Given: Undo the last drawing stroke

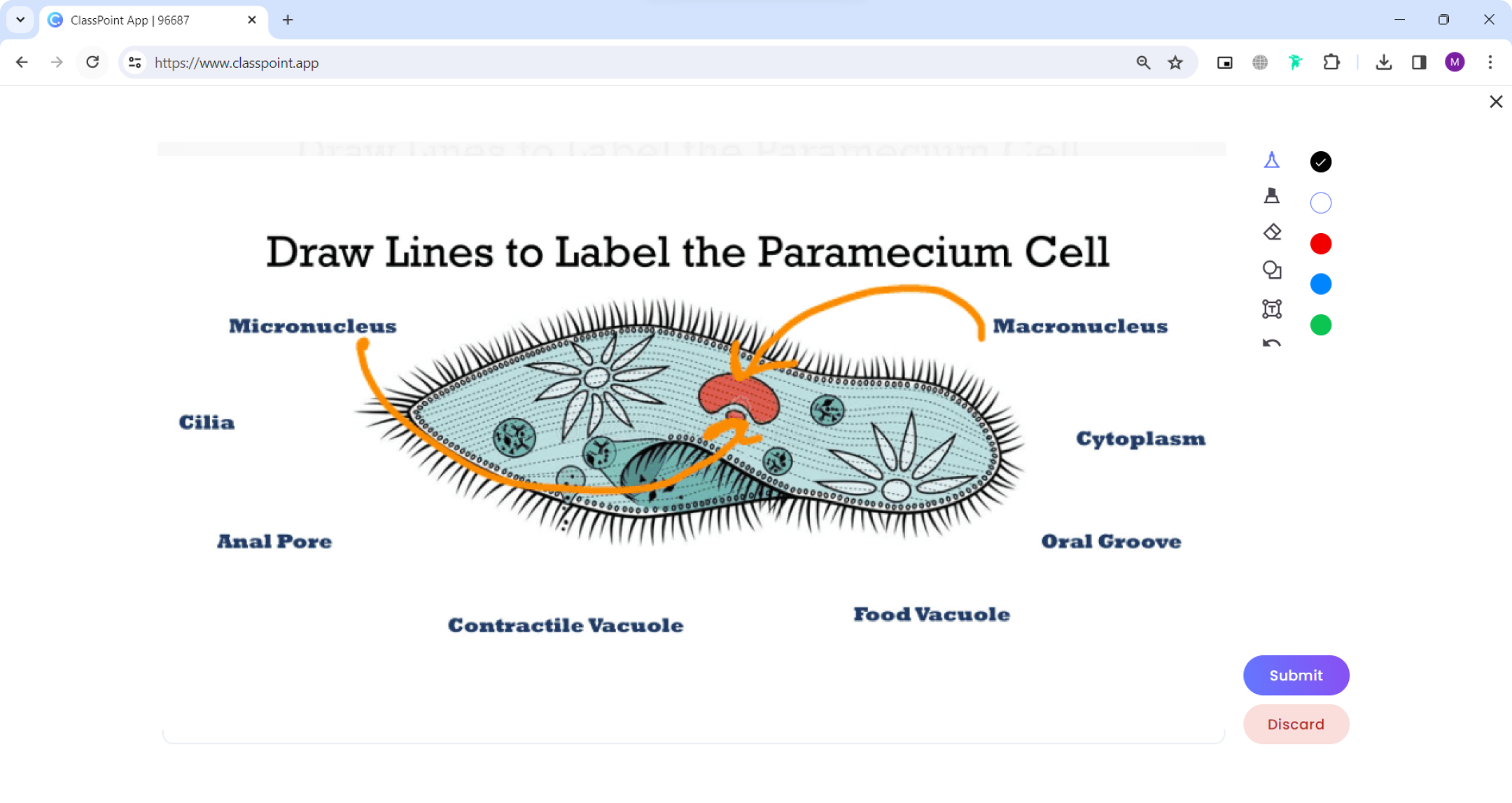Looking at the screenshot, I should pyautogui.click(x=1272, y=344).
